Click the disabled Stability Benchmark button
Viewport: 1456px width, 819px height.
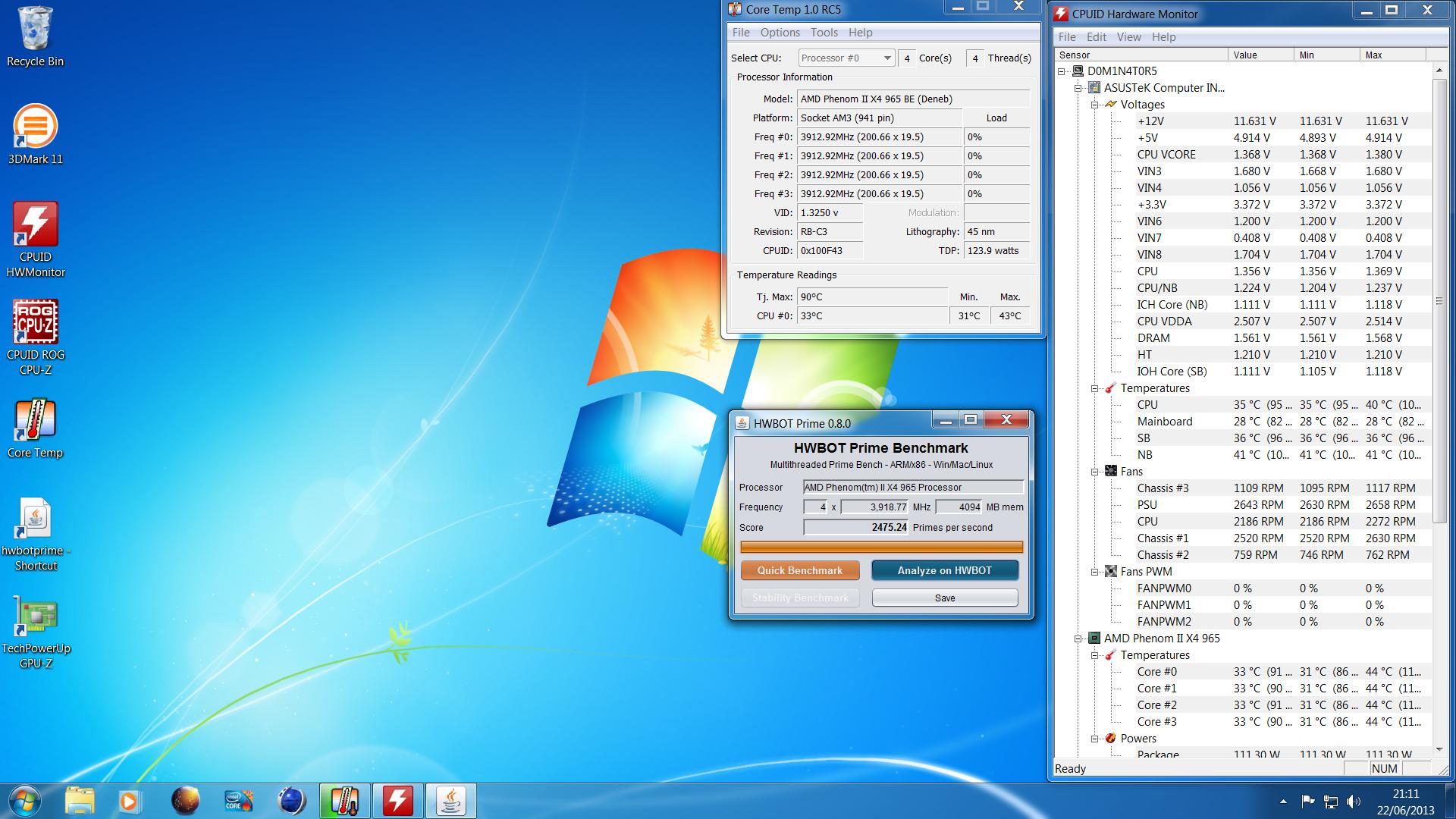[x=800, y=598]
